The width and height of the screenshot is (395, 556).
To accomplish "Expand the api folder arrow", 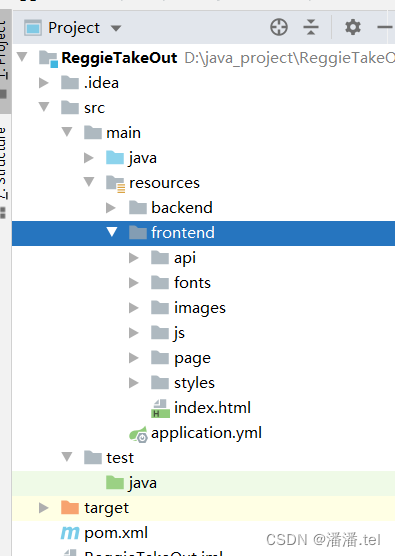I will (x=134, y=258).
